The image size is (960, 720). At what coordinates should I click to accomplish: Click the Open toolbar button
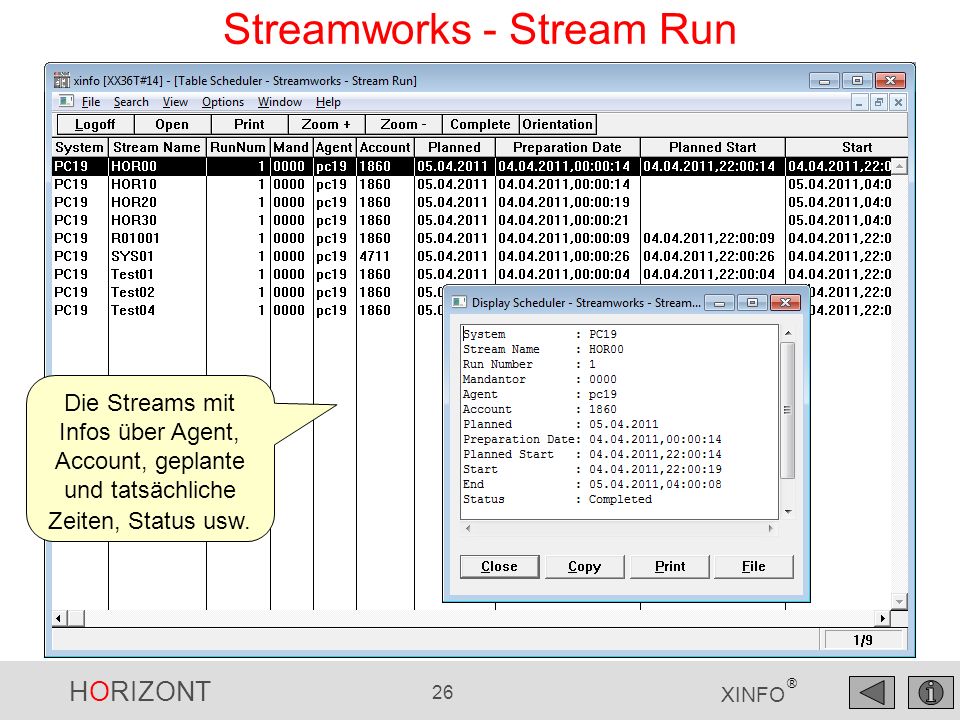pos(172,124)
